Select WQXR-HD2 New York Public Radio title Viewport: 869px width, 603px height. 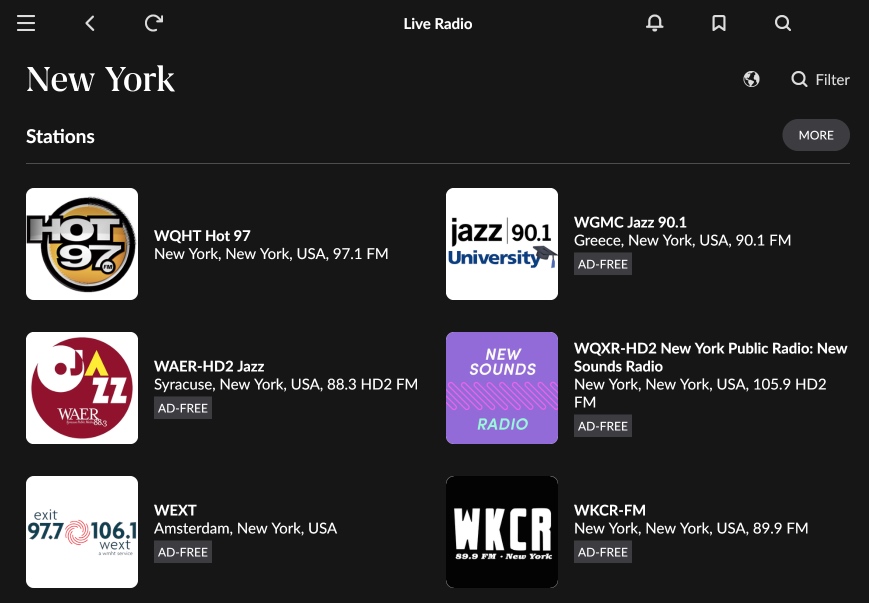(710, 357)
